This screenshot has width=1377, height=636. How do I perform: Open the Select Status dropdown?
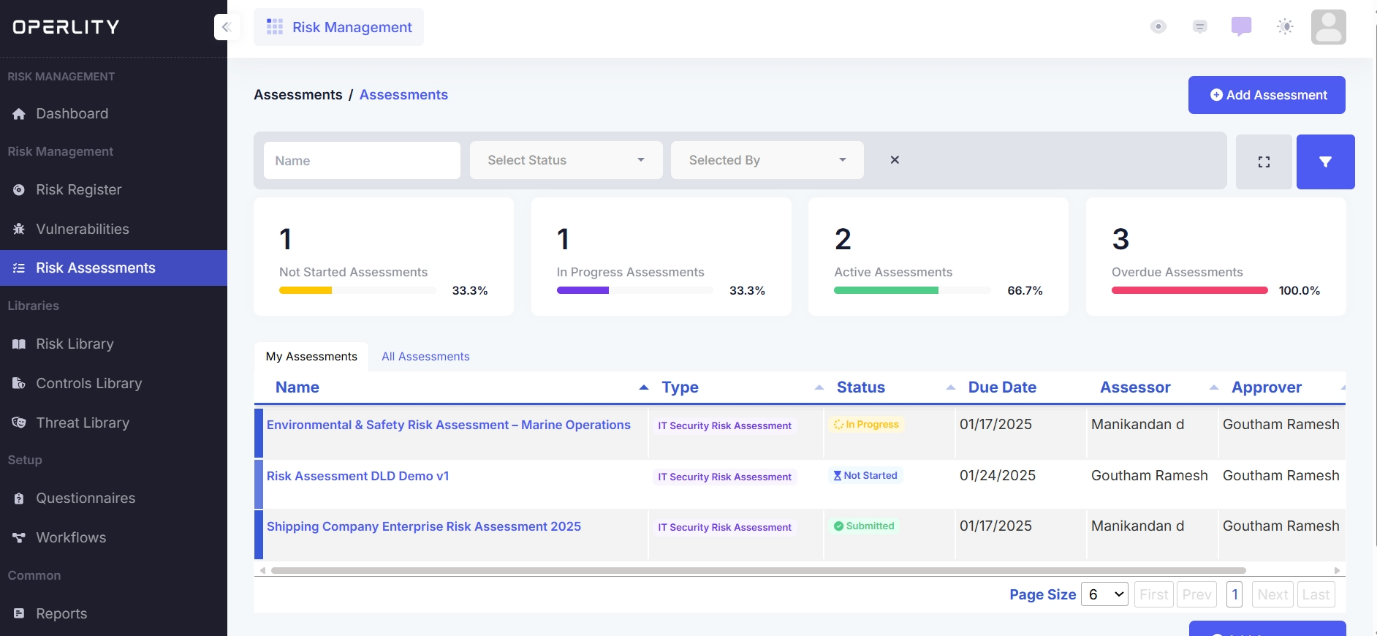click(566, 160)
